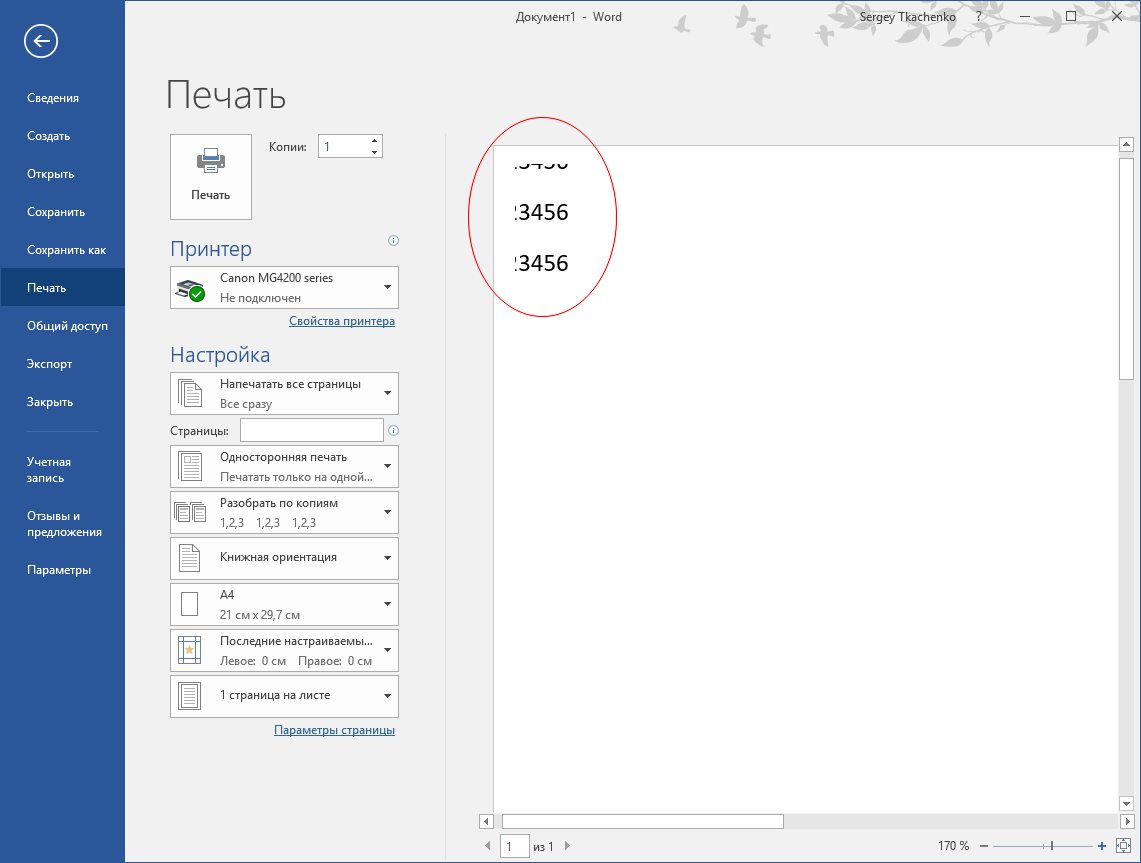Click the stacked pages icon for Напечатать все страницы
Viewport: 1141px width, 863px height.
coord(190,393)
